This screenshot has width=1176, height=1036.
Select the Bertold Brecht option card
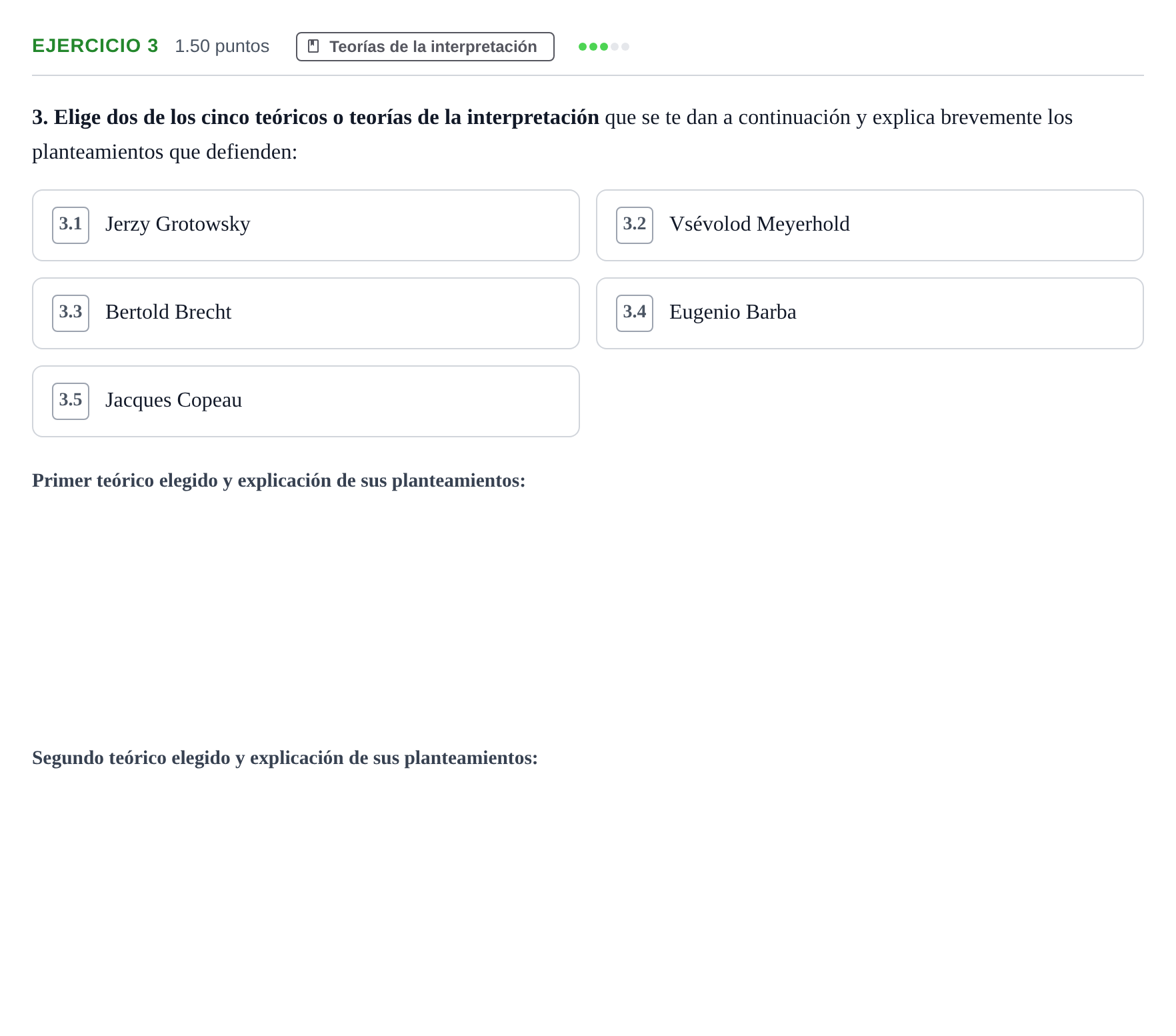coord(306,313)
